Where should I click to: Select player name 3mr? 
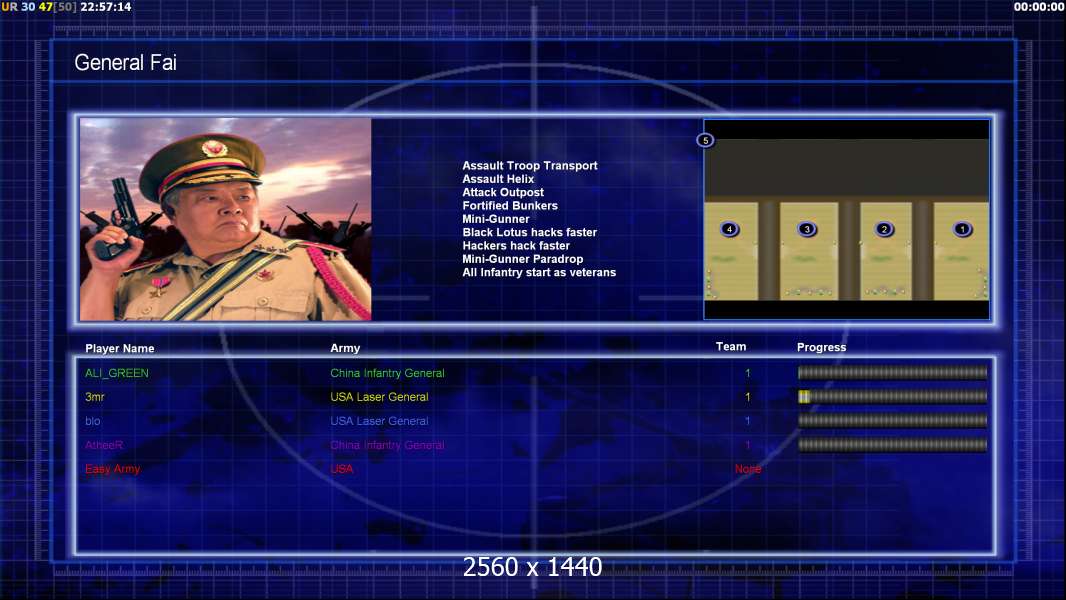(94, 397)
